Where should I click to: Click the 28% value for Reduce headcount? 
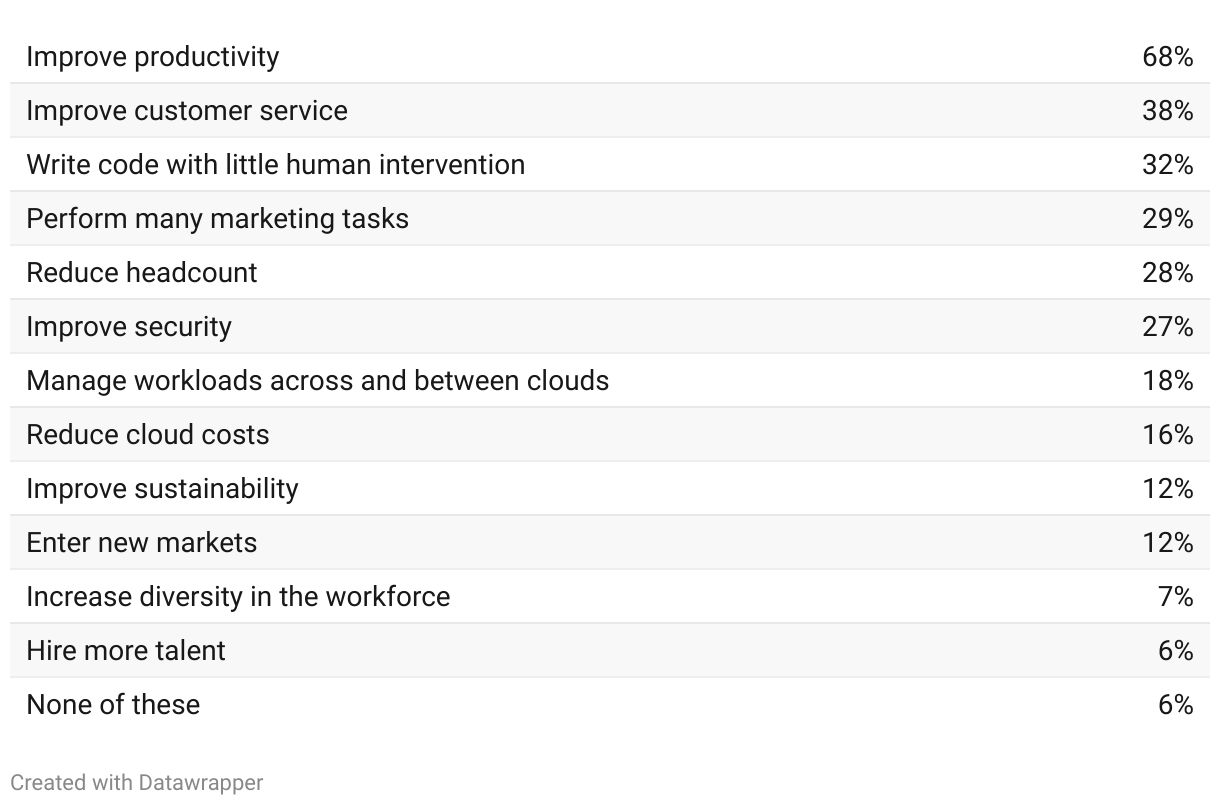[1167, 273]
